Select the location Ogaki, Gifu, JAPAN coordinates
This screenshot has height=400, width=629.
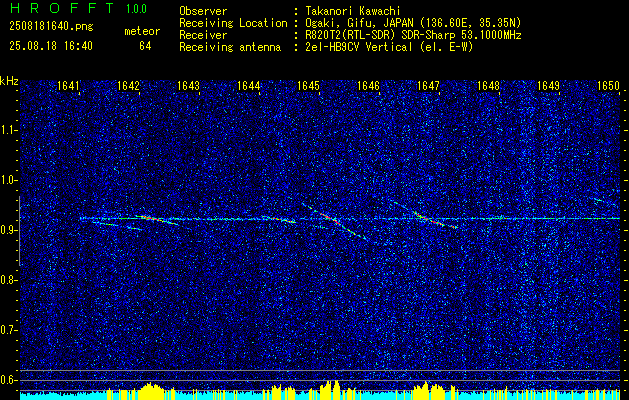(412, 23)
